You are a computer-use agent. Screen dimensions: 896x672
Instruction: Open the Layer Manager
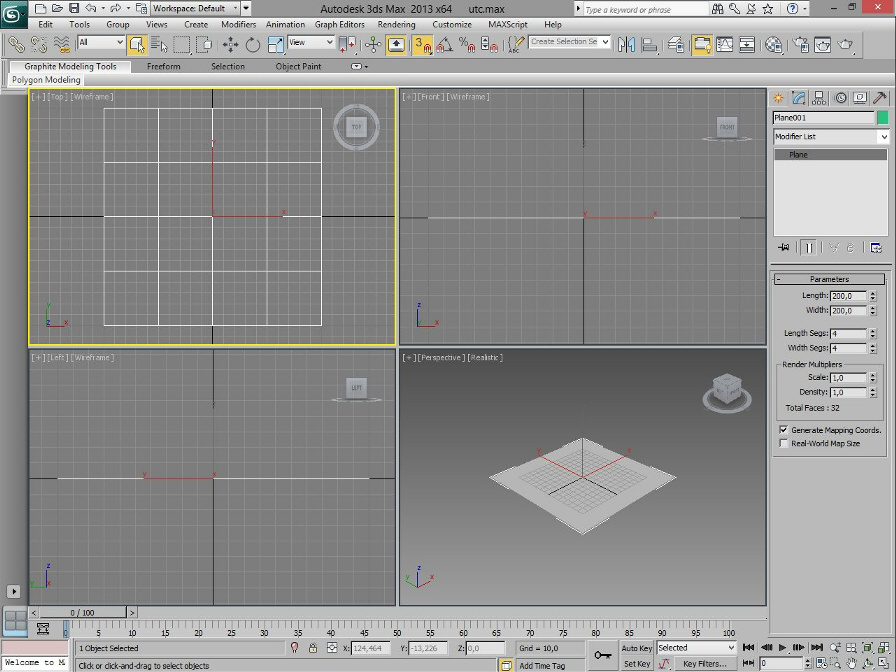675,45
